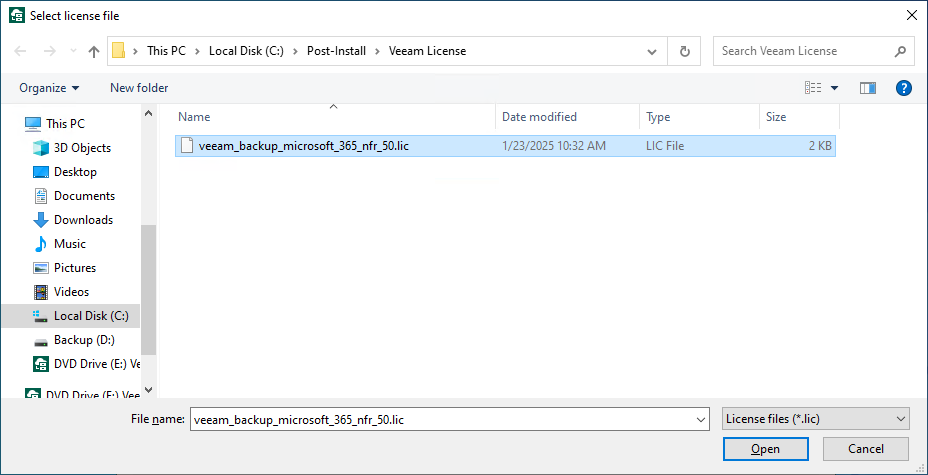Expand the address bar previous locations dropdown
This screenshot has width=928, height=475.
[653, 51]
